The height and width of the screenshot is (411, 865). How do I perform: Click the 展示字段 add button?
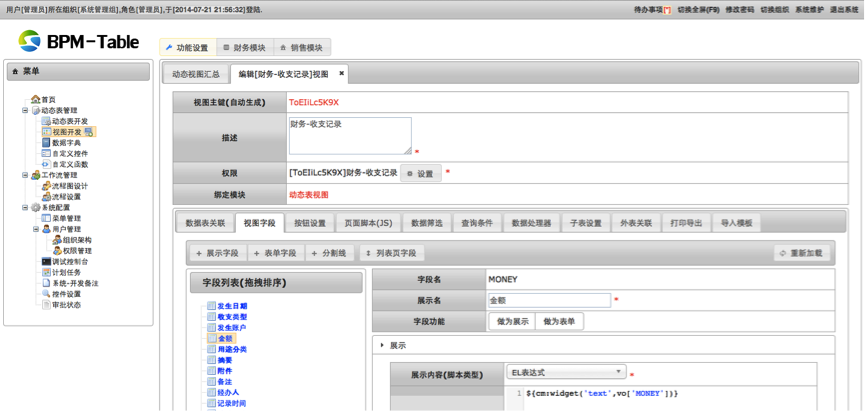[217, 253]
